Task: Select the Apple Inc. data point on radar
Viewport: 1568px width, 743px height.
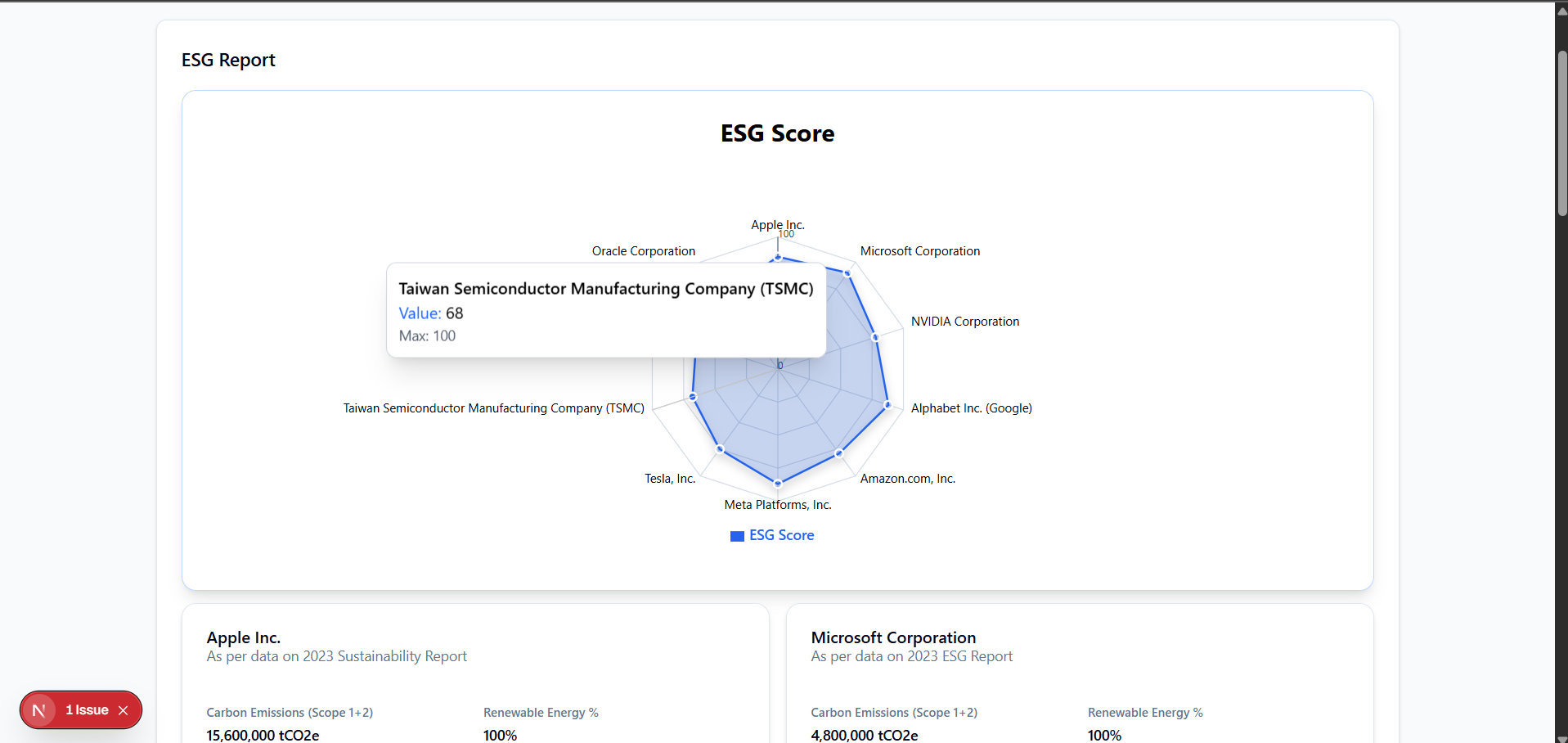Action: click(x=778, y=258)
